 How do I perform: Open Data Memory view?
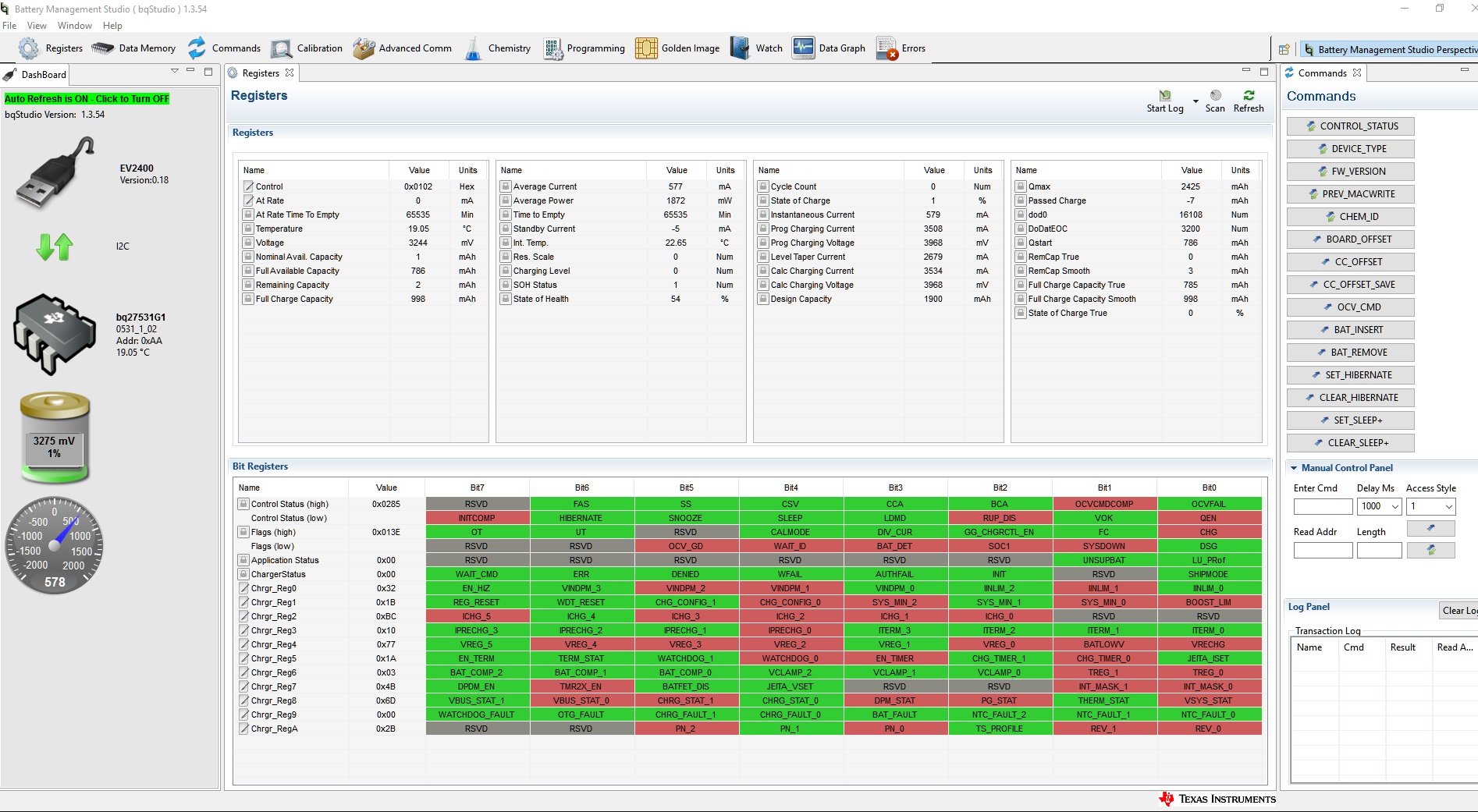[x=133, y=48]
